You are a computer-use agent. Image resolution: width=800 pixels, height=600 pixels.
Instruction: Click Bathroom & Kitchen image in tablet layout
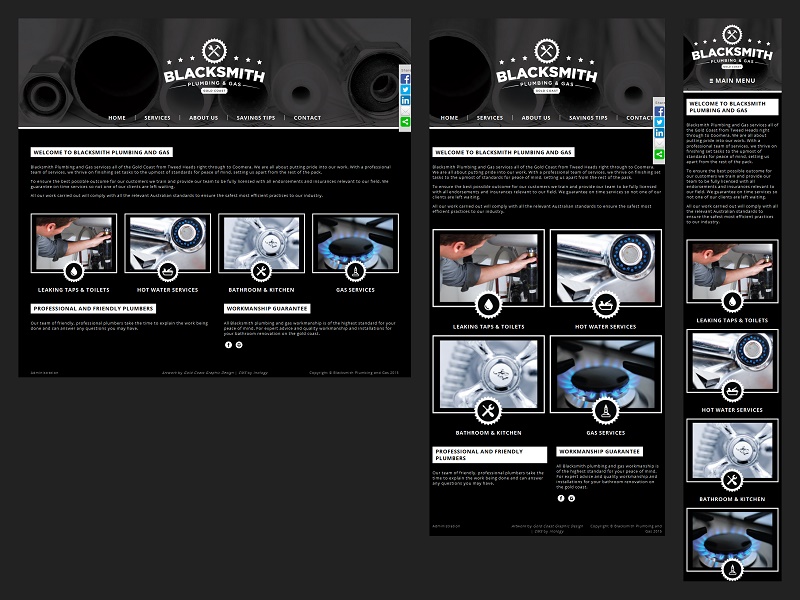point(488,374)
